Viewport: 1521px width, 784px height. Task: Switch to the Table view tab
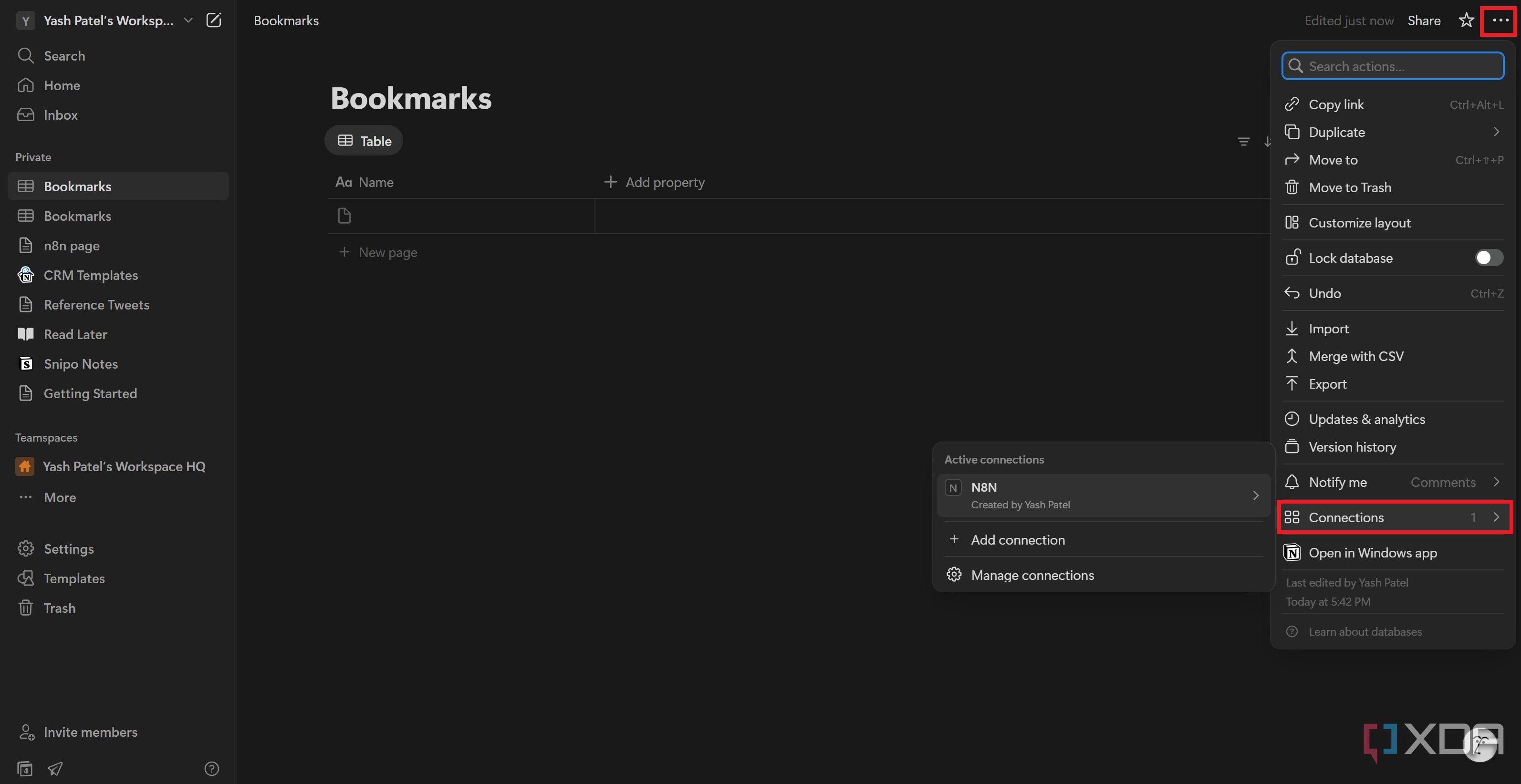pos(364,141)
